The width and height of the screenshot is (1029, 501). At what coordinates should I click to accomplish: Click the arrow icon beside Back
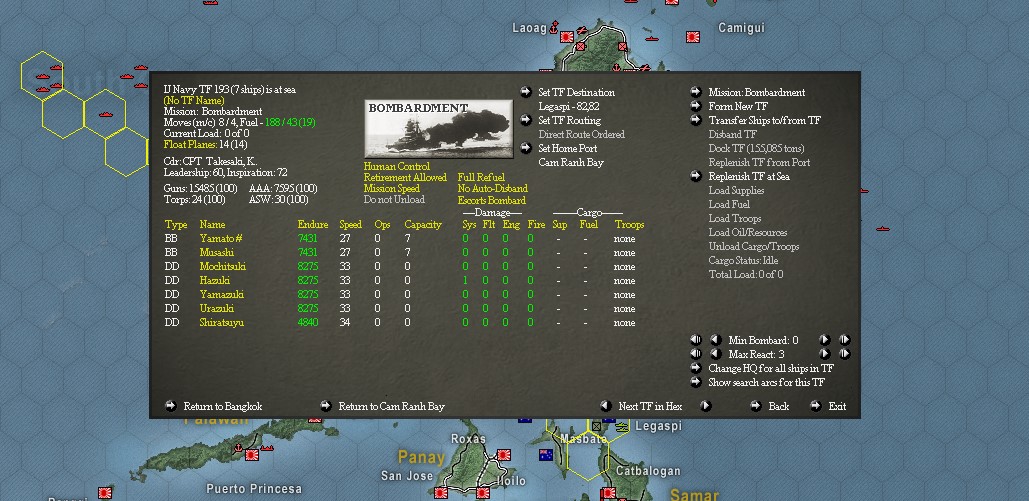click(755, 406)
